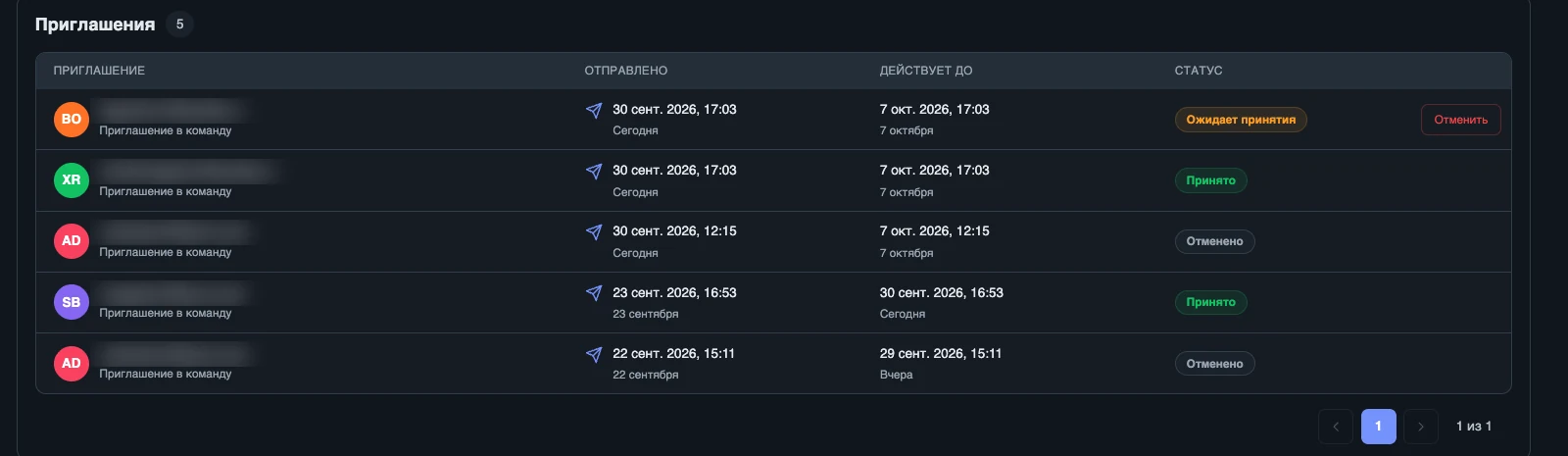Click the green XR avatar icon
Viewport: 1568px width, 456px height.
[72, 179]
